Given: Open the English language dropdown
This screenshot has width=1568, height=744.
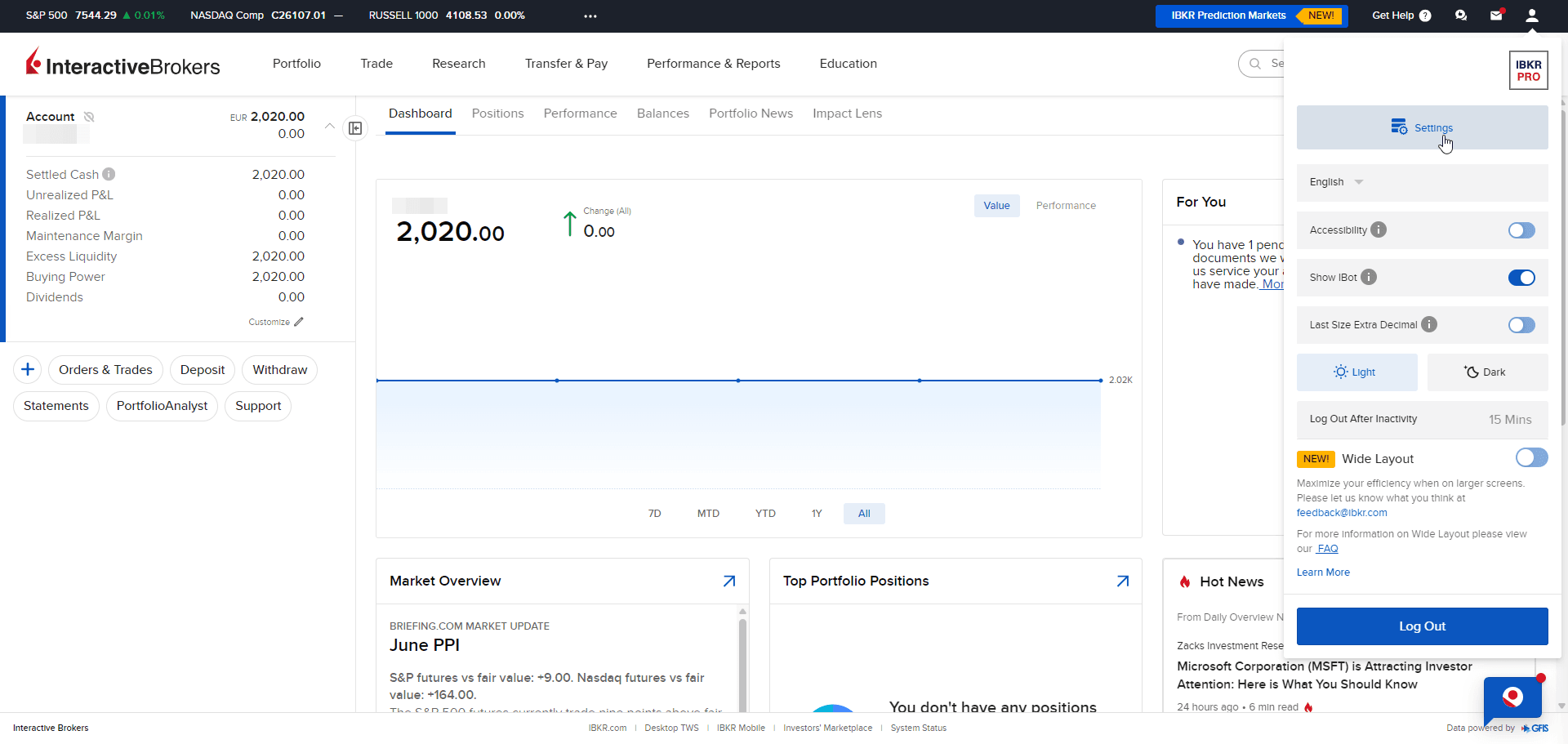Looking at the screenshot, I should (1337, 182).
